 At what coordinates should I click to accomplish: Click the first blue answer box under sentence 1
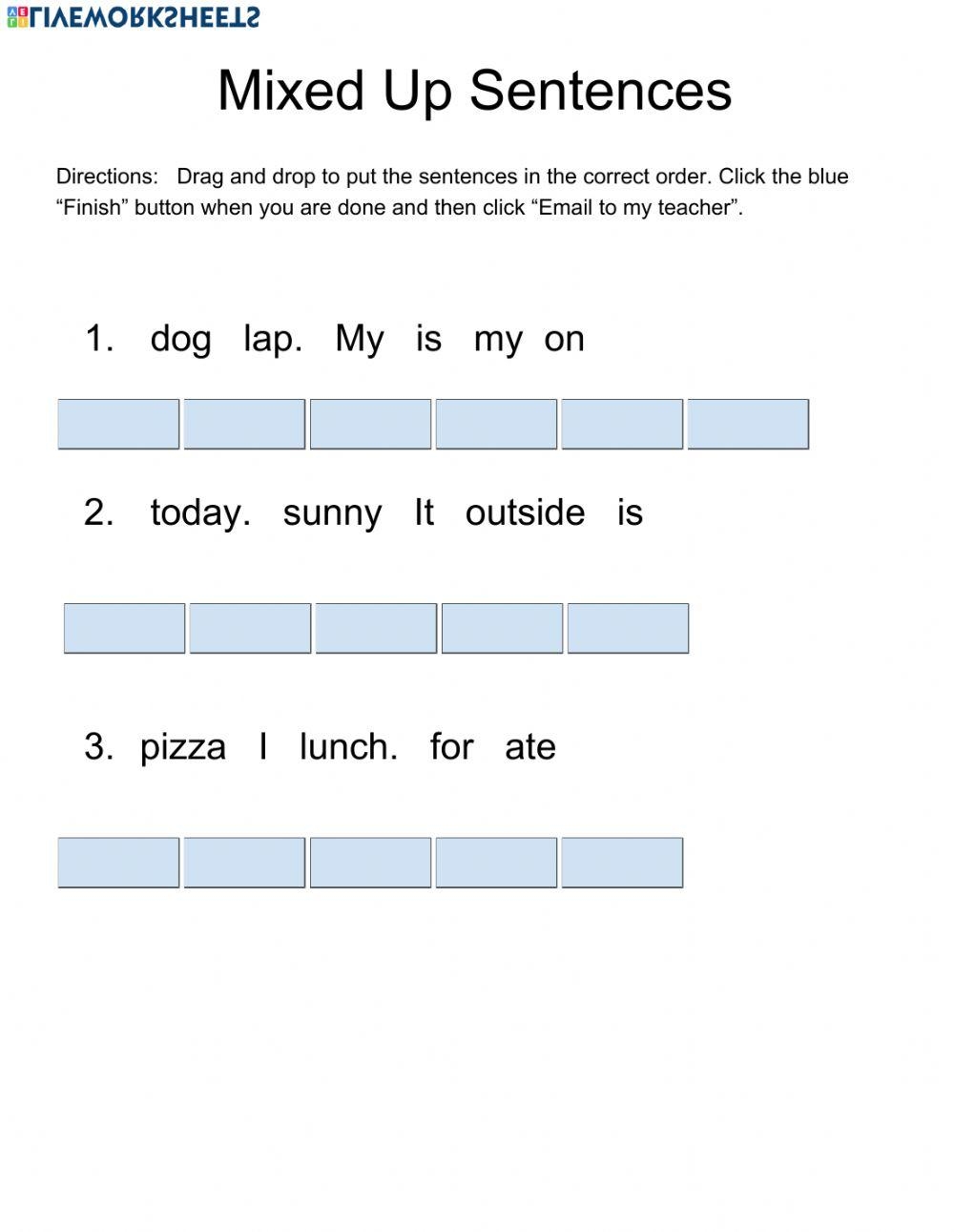pos(118,424)
